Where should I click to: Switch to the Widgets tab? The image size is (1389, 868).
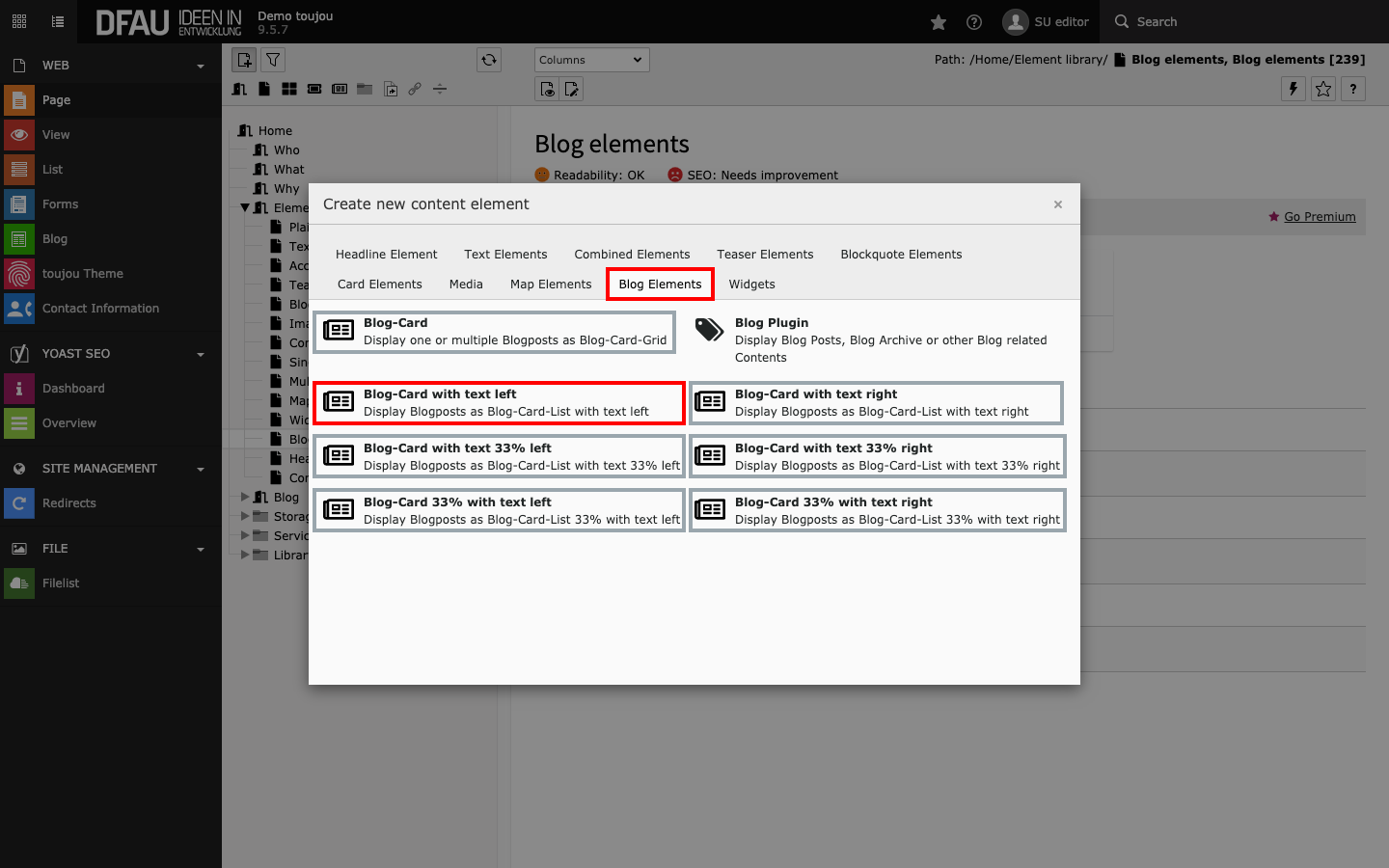[x=751, y=285]
